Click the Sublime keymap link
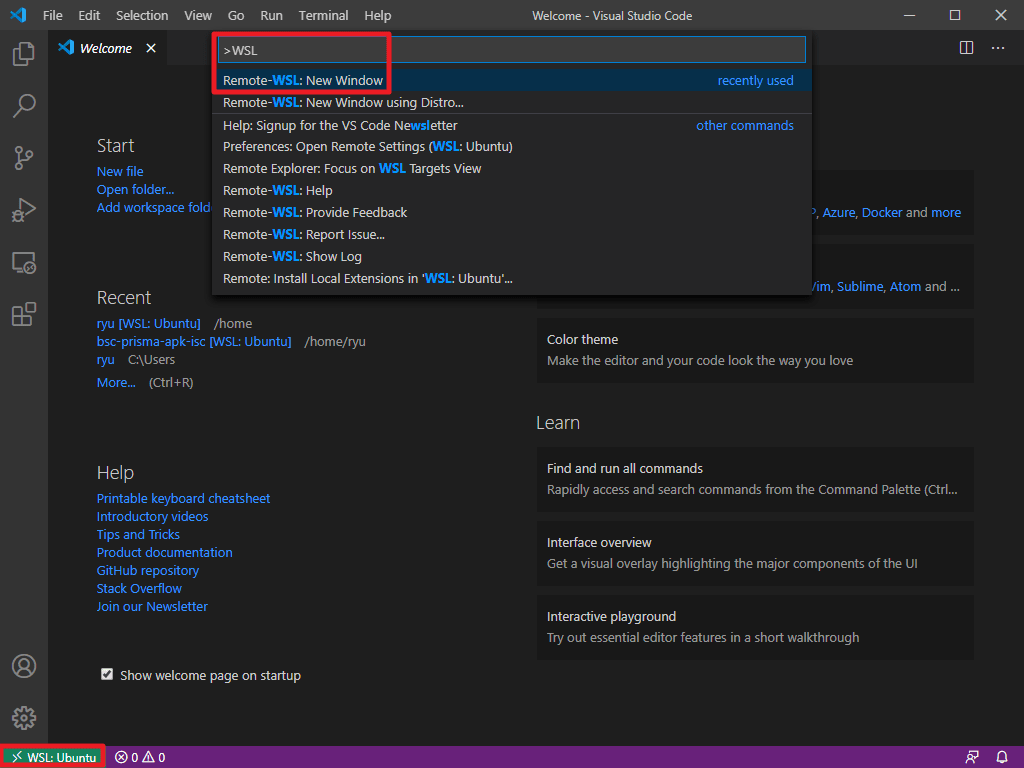Image resolution: width=1024 pixels, height=768 pixels. 860,287
